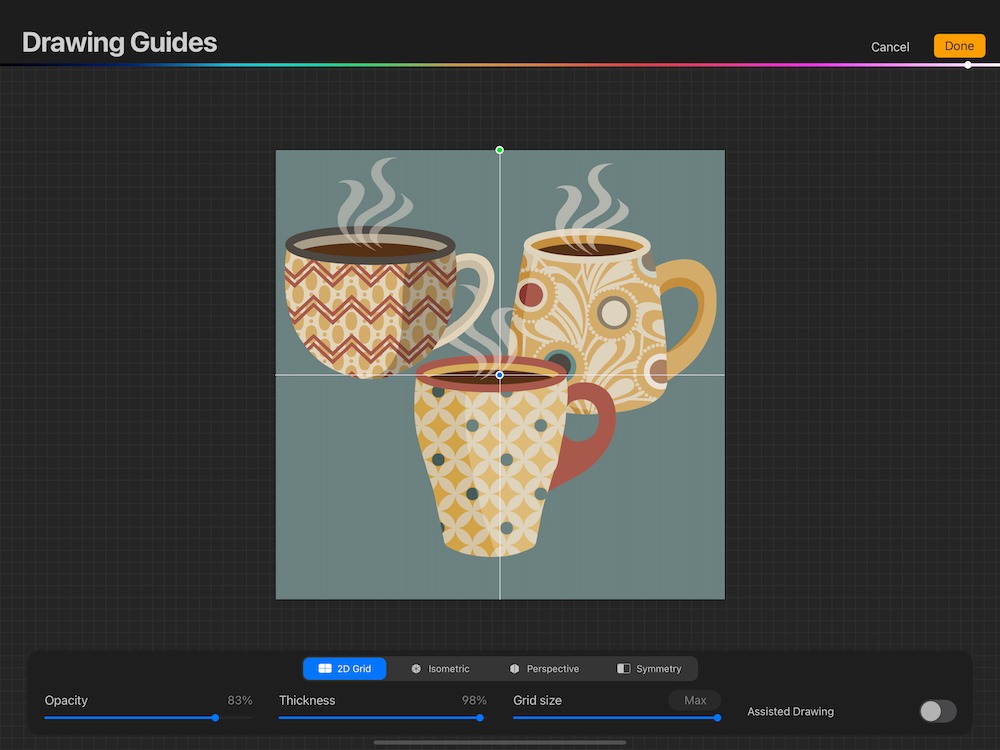Tap the Opacity 83% value
The width and height of the screenshot is (1000, 750).
(240, 700)
